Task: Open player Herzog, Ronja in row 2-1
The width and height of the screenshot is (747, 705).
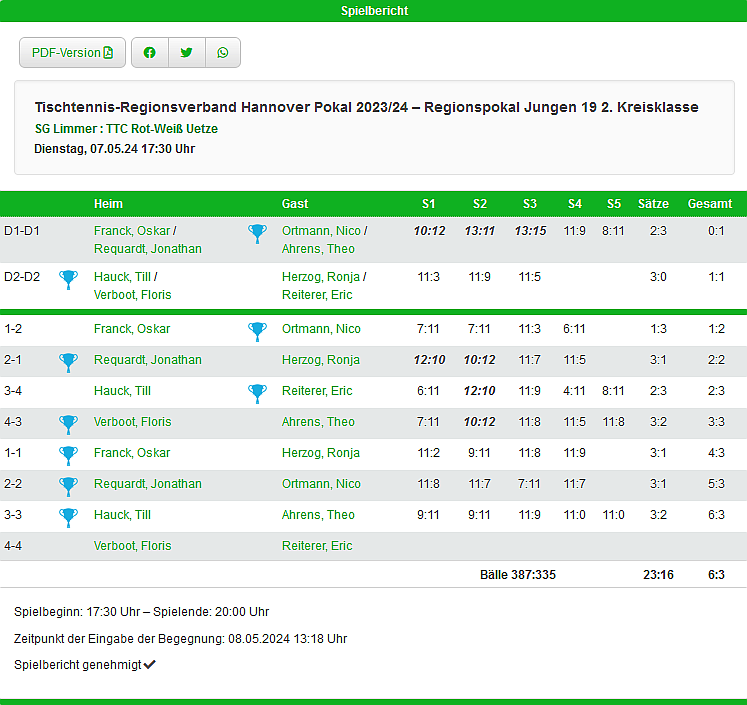Action: (320, 360)
